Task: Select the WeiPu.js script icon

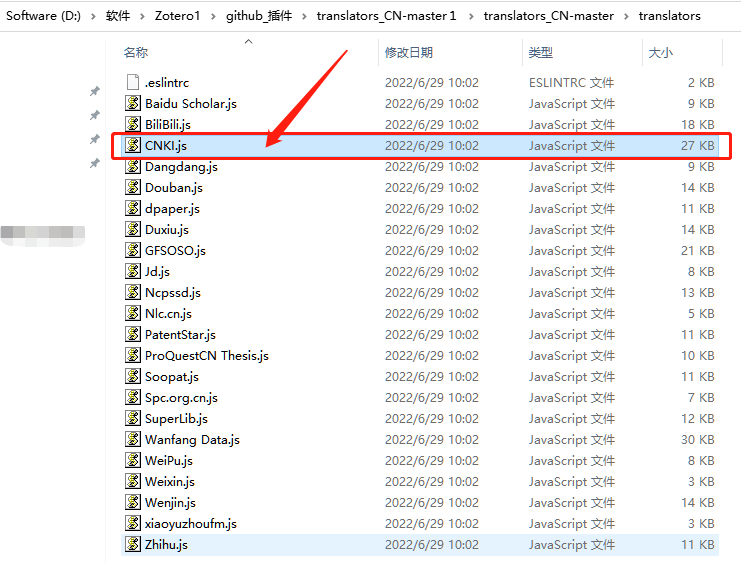Action: [133, 460]
